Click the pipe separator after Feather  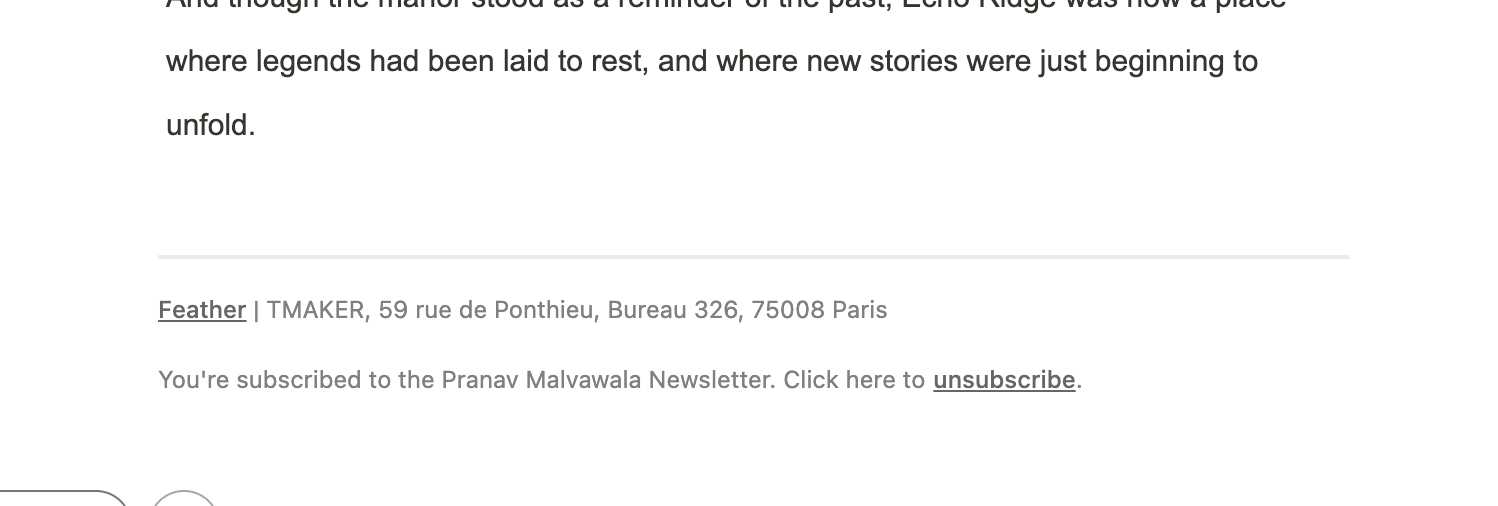(256, 310)
